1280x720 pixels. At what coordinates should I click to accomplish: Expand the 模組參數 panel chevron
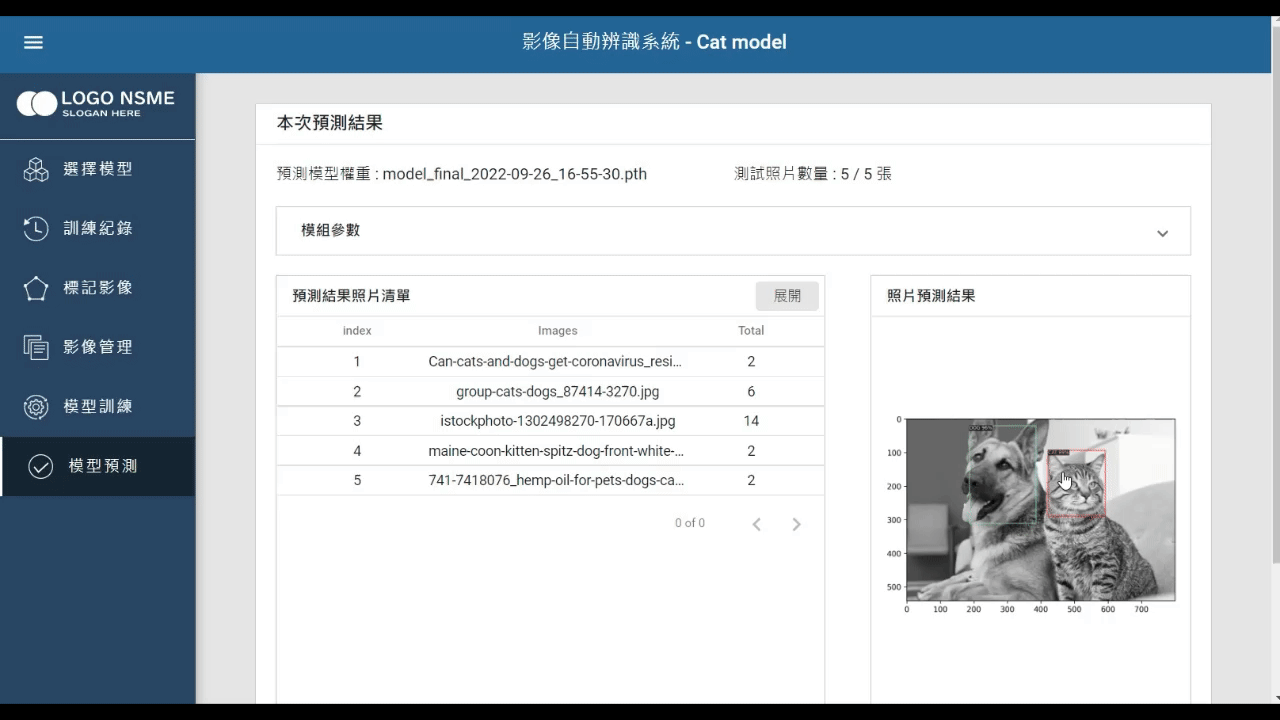click(x=1162, y=233)
